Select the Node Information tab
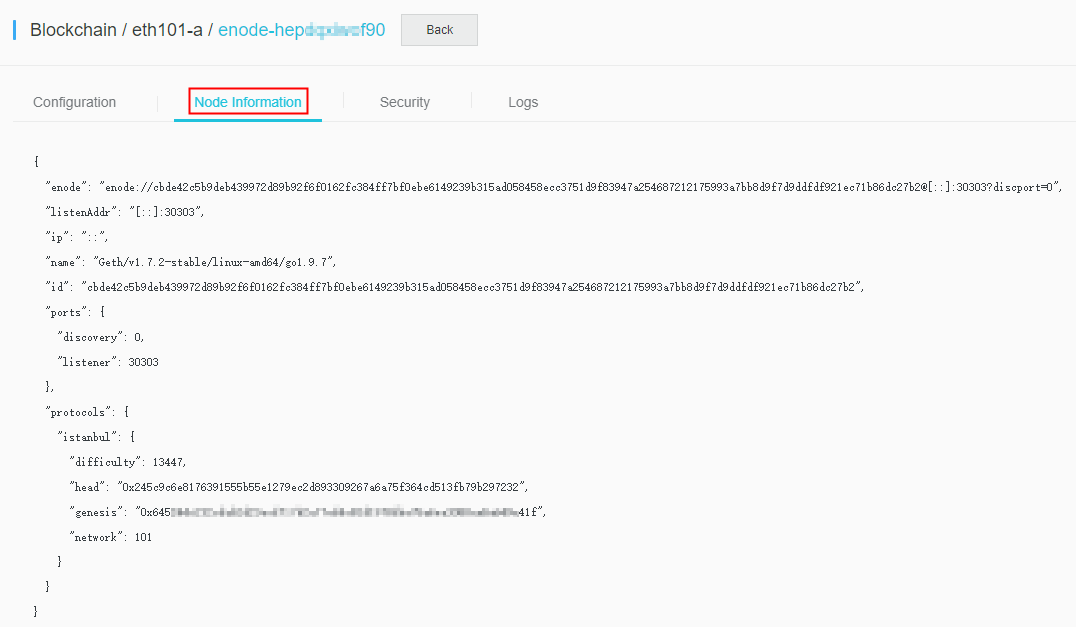Viewport: 1076px width, 627px height. click(248, 102)
